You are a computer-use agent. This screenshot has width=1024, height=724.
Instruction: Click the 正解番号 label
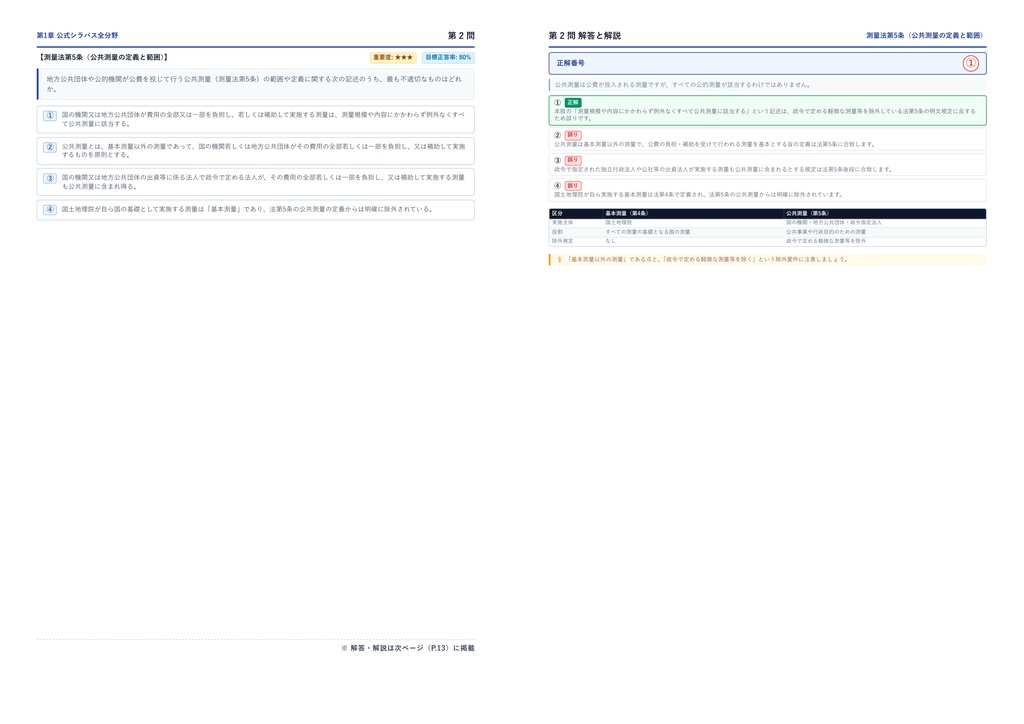click(x=571, y=63)
